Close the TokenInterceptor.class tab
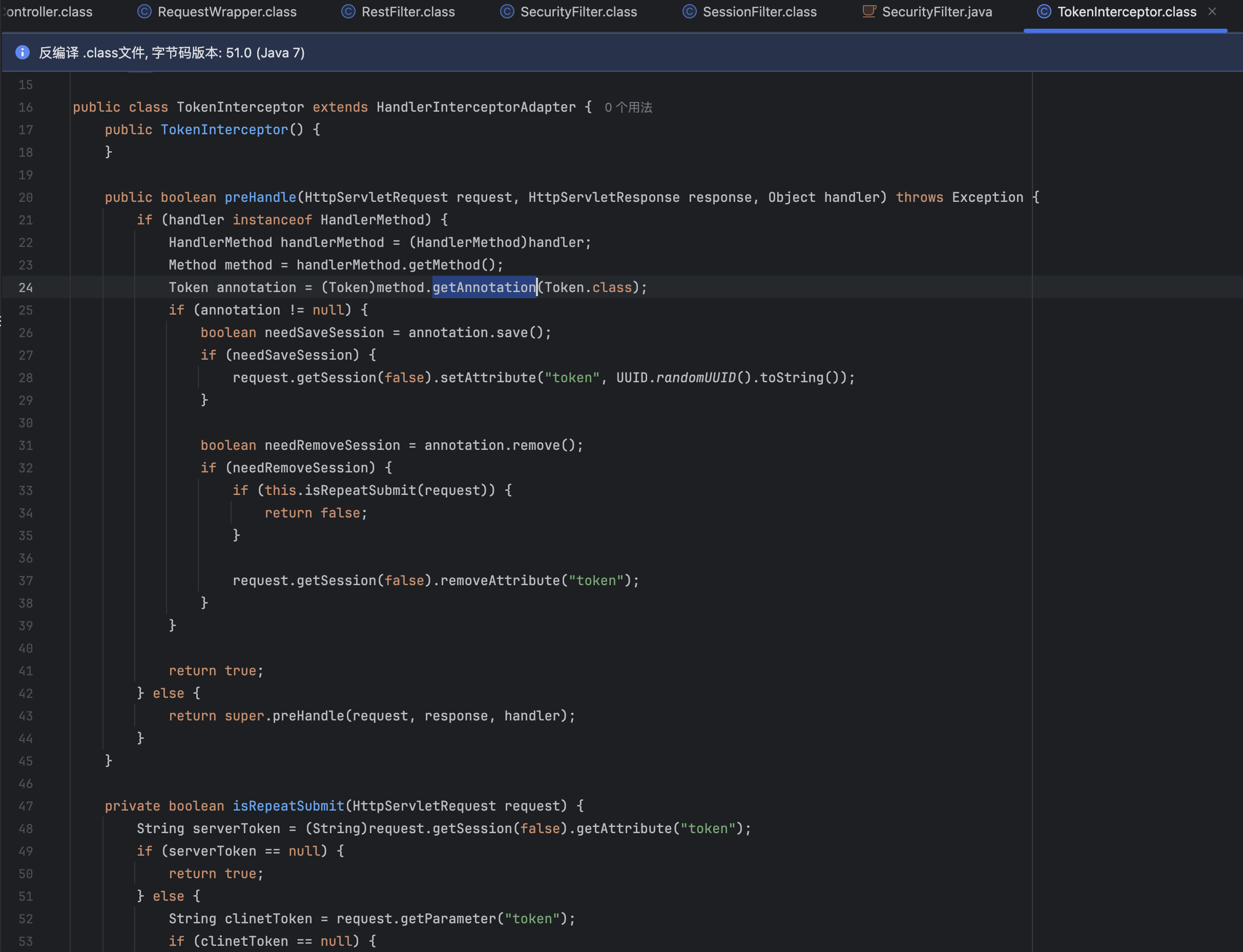1243x952 pixels. click(x=1212, y=11)
